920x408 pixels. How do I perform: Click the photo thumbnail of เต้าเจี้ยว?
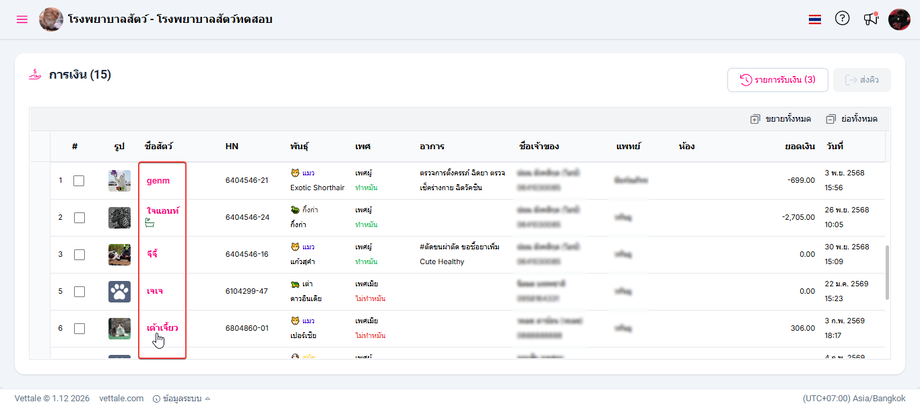(120, 329)
